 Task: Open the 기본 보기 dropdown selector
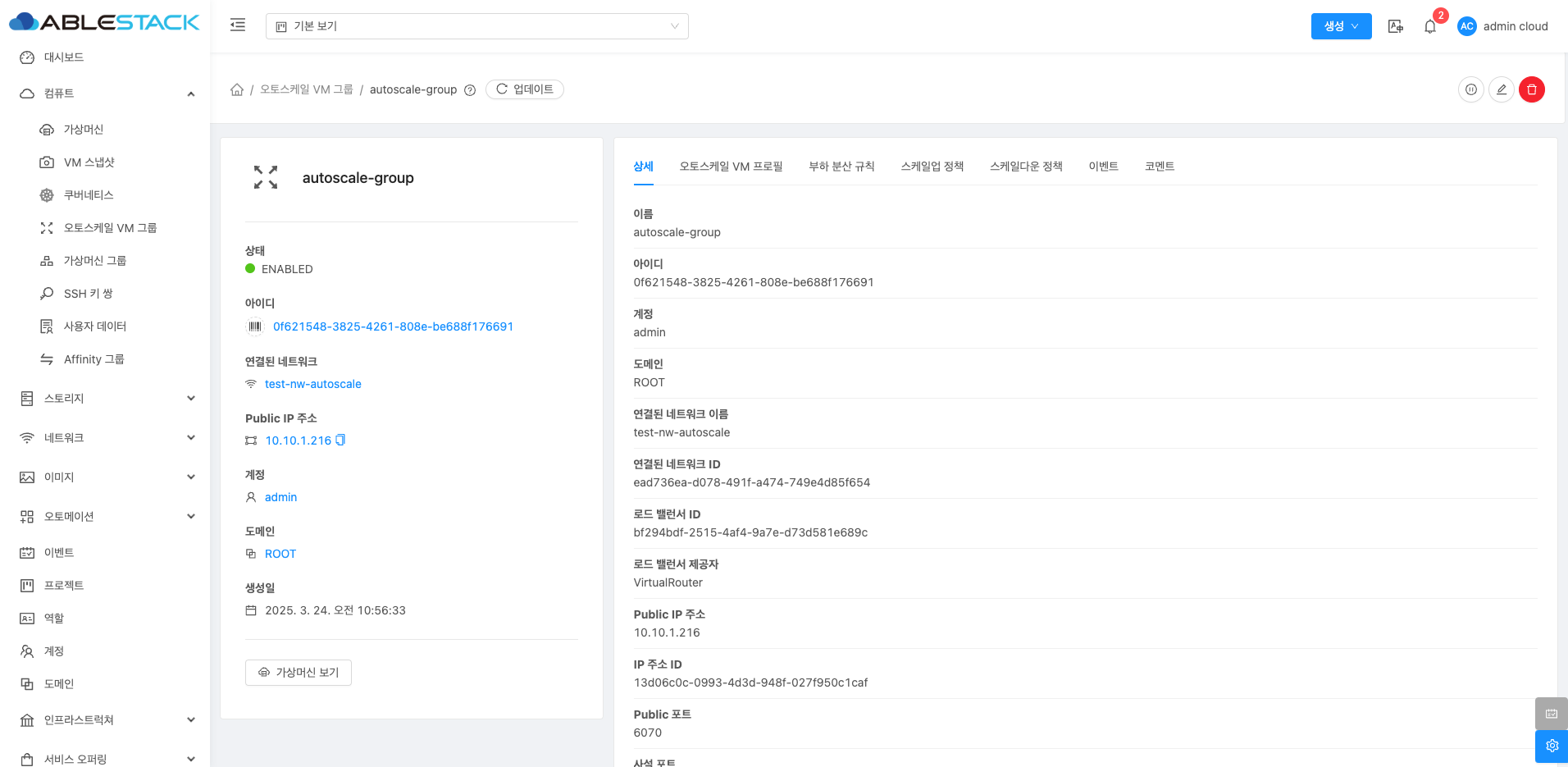[476, 26]
